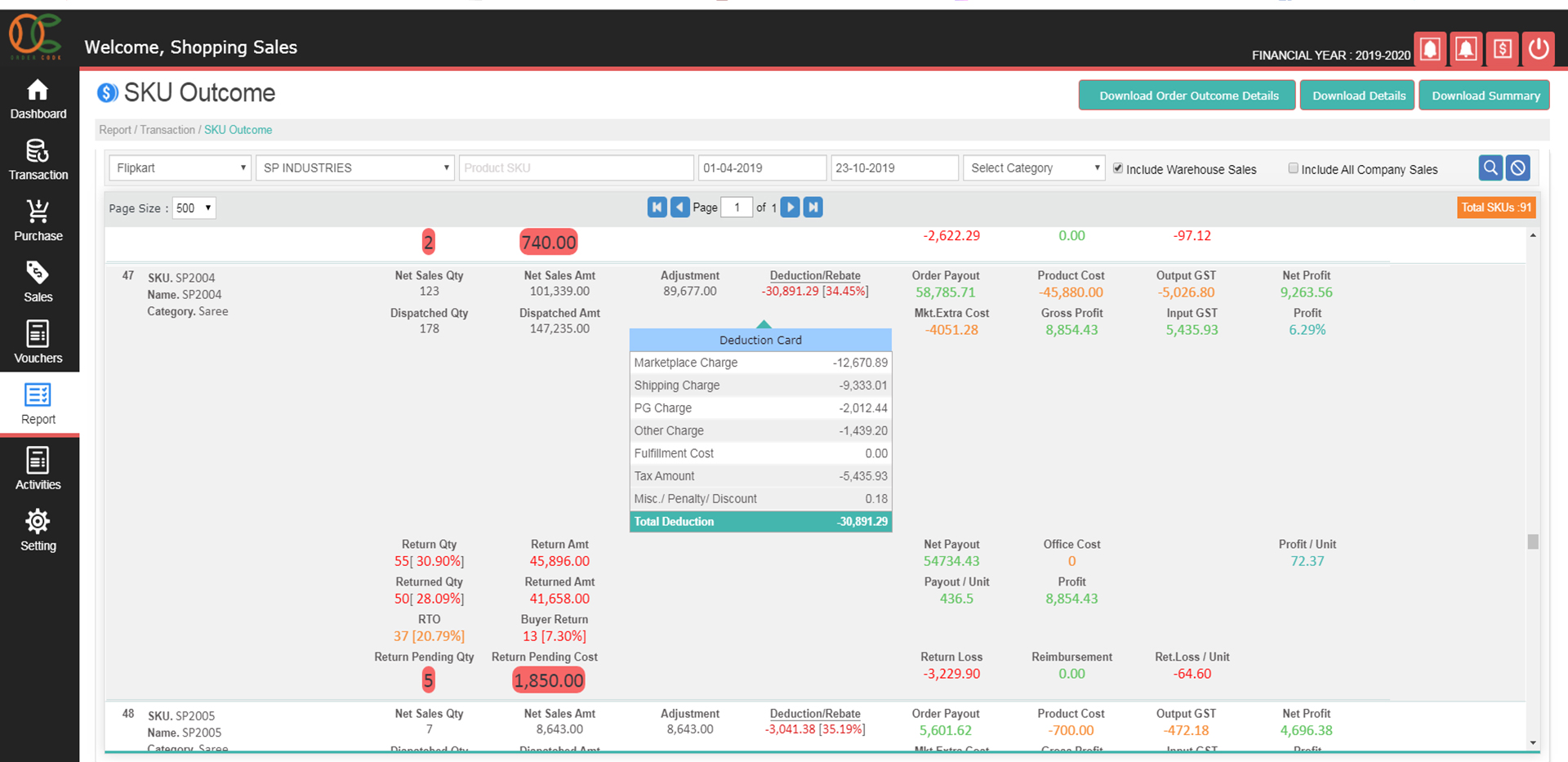Enable Include All Company Sales checkbox
Viewport: 1568px width, 762px height.
coord(1293,168)
